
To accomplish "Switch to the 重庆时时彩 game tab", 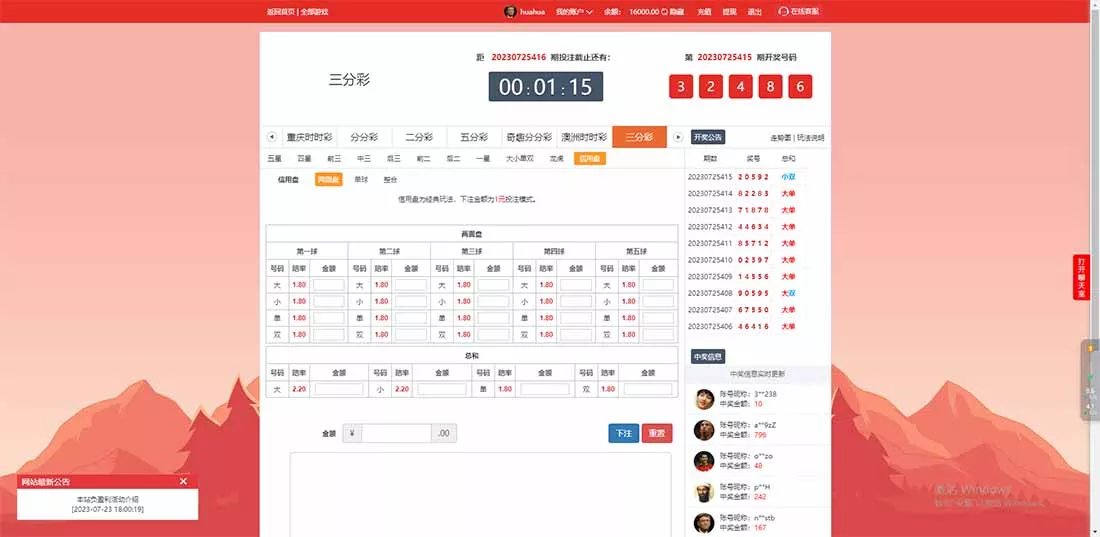I will click(309, 137).
